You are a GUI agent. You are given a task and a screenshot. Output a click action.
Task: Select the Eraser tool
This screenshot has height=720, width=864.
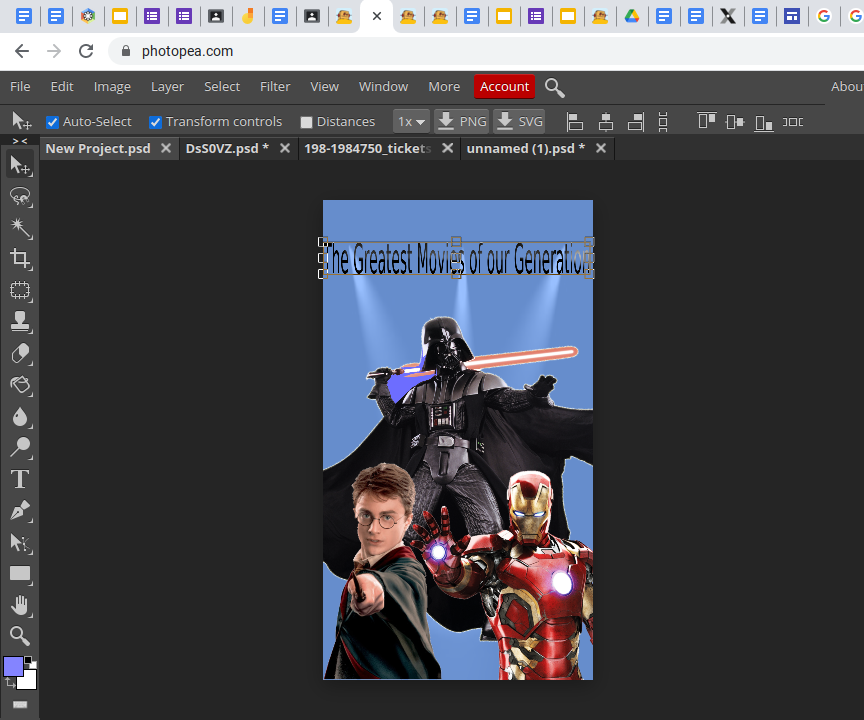[x=20, y=353]
